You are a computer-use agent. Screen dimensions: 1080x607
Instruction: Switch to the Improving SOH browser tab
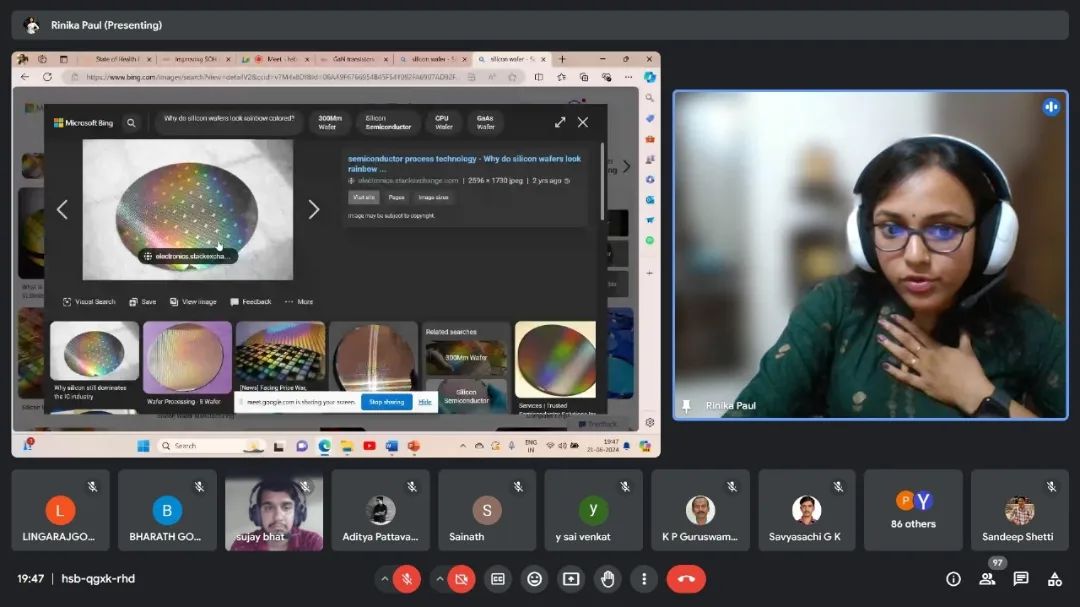click(196, 59)
